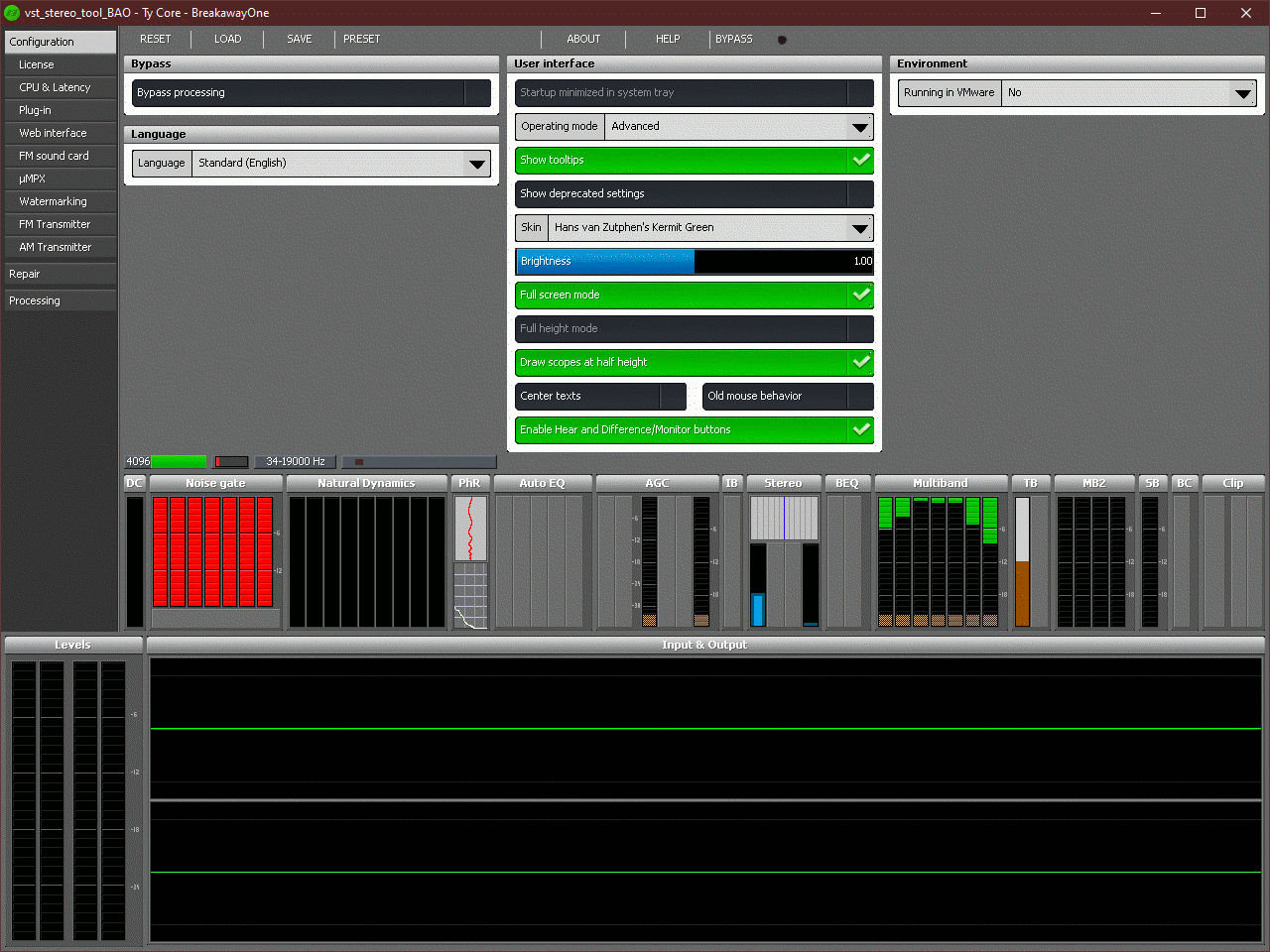Click the red clipping indicator meter
The height and width of the screenshot is (952, 1270).
click(x=231, y=462)
